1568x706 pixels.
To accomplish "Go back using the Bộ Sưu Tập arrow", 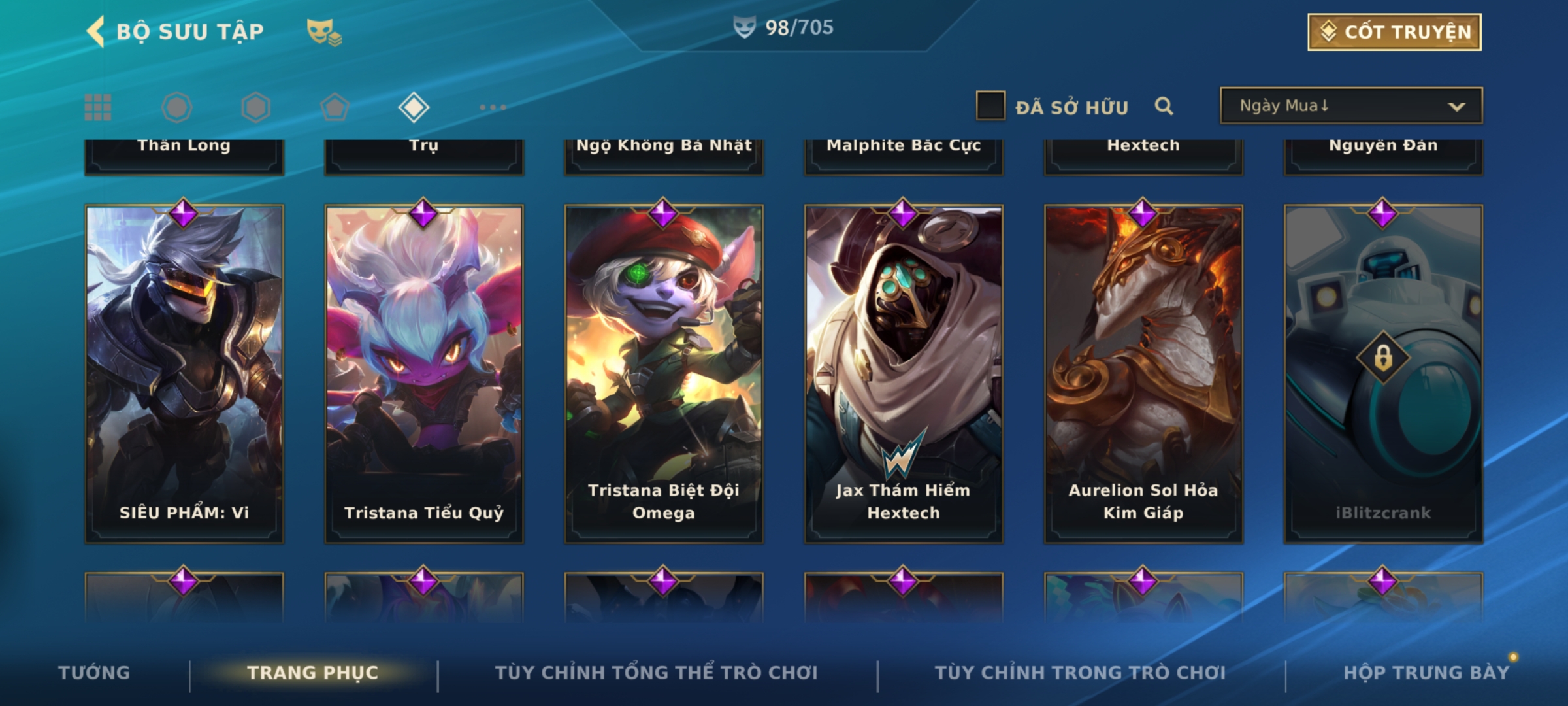I will (x=95, y=31).
